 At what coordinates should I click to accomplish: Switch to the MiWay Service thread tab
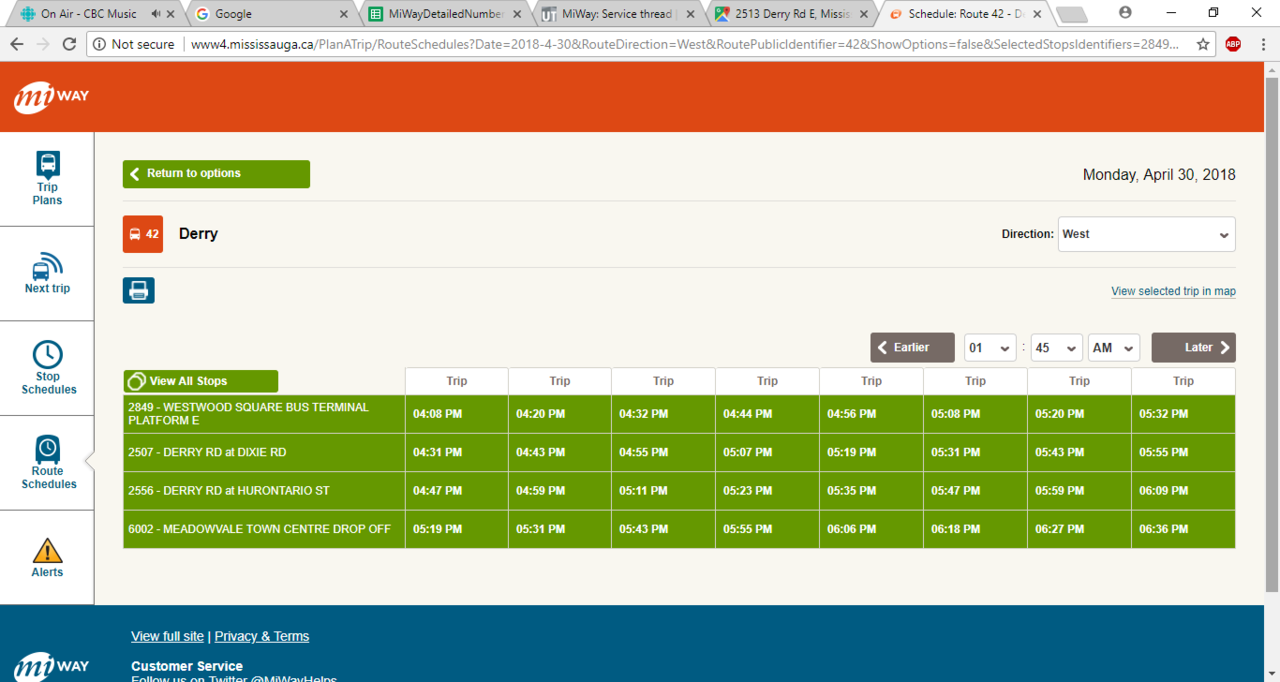614,14
